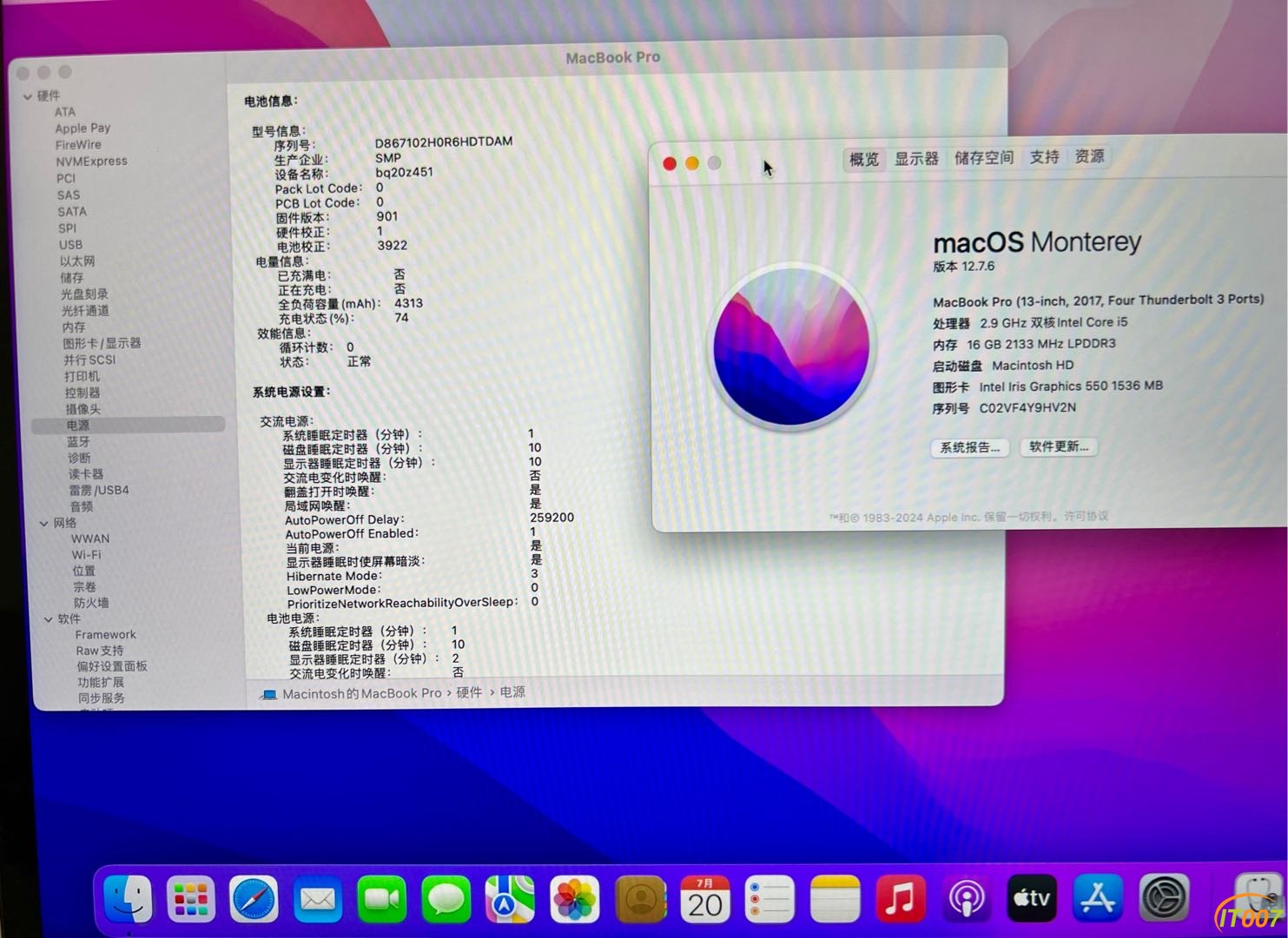Image resolution: width=1288 pixels, height=938 pixels.
Task: Click 硬件 in the bottom path bar
Action: (x=469, y=692)
